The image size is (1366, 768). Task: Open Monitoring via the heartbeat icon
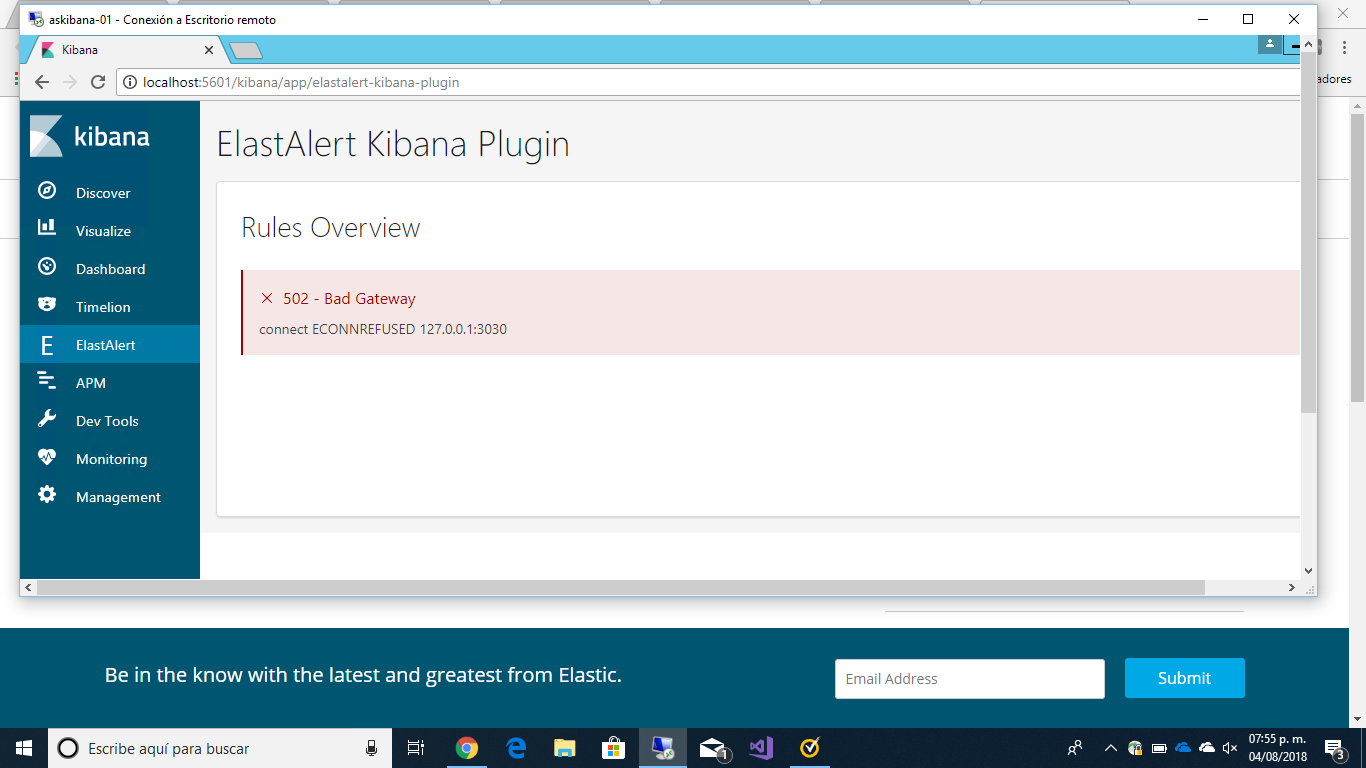pos(109,458)
